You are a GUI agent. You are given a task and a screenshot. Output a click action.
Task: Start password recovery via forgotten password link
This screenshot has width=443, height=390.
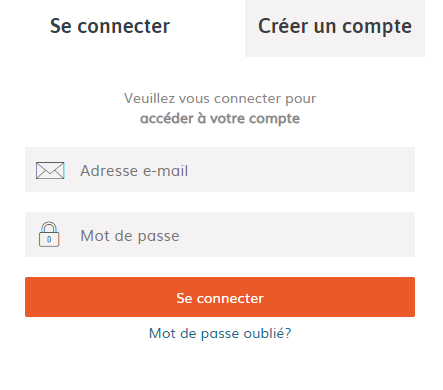pos(220,333)
